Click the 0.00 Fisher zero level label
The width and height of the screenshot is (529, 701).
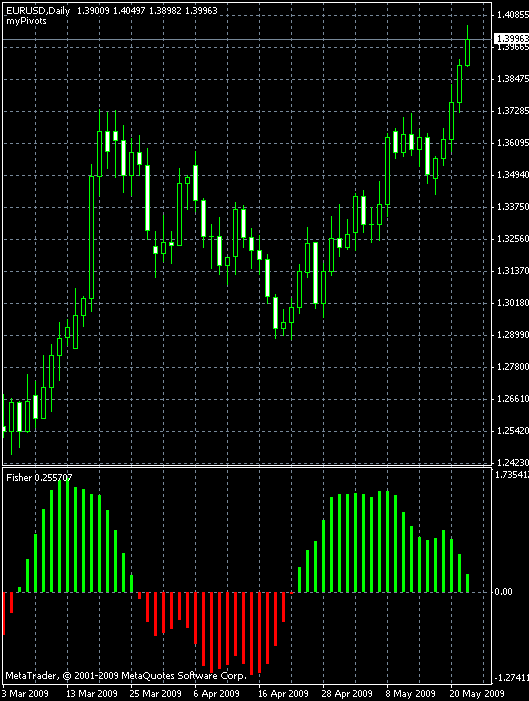(504, 591)
